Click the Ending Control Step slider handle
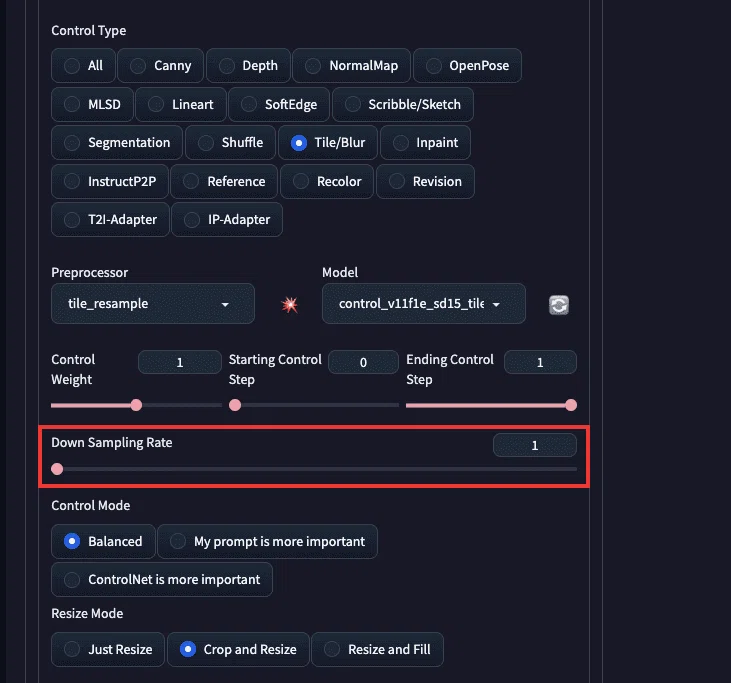The width and height of the screenshot is (731, 683). pyautogui.click(x=571, y=405)
